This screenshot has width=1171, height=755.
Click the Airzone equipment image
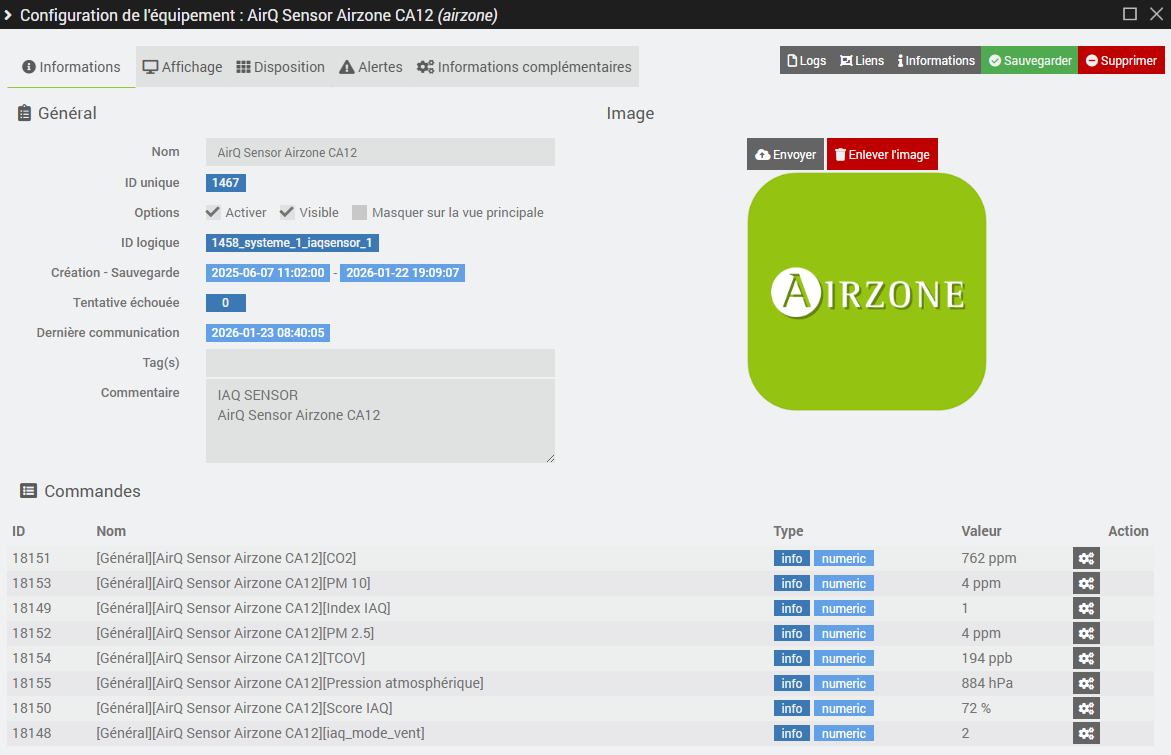pos(866,292)
